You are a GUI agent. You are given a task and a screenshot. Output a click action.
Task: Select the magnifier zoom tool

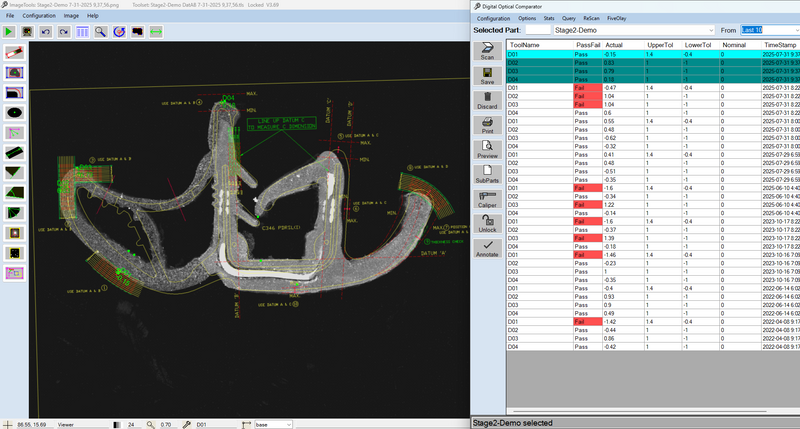point(100,32)
